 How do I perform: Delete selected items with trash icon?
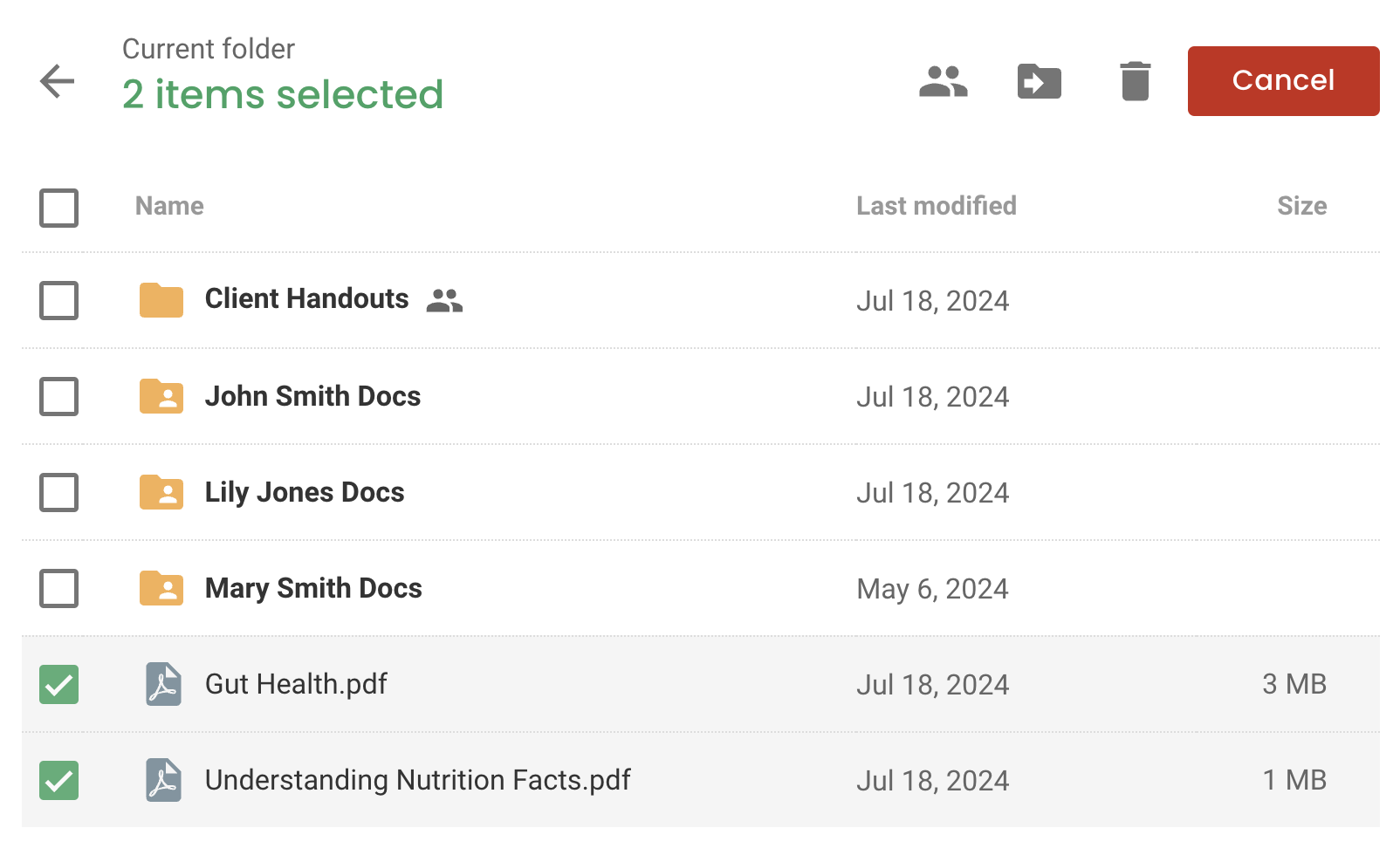(1136, 81)
